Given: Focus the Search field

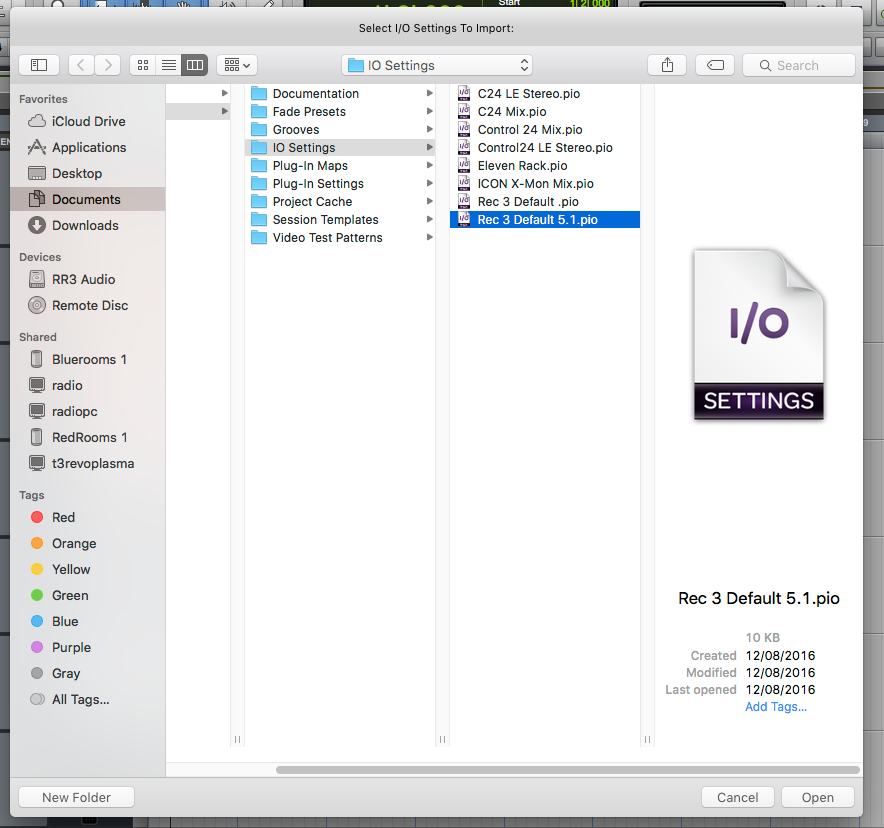Looking at the screenshot, I should [x=799, y=65].
